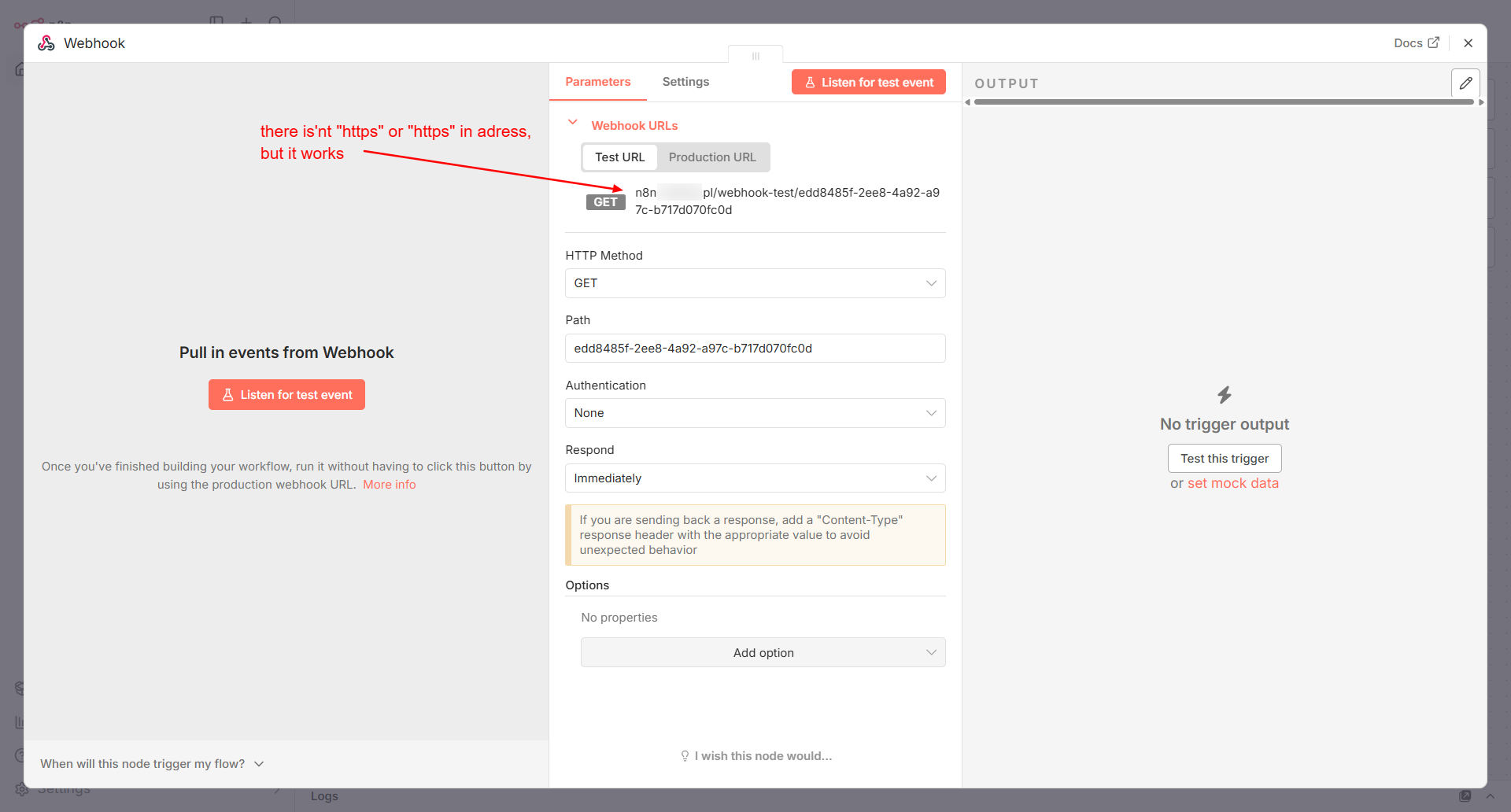
Task: Open the Authentication dropdown
Action: 755,413
